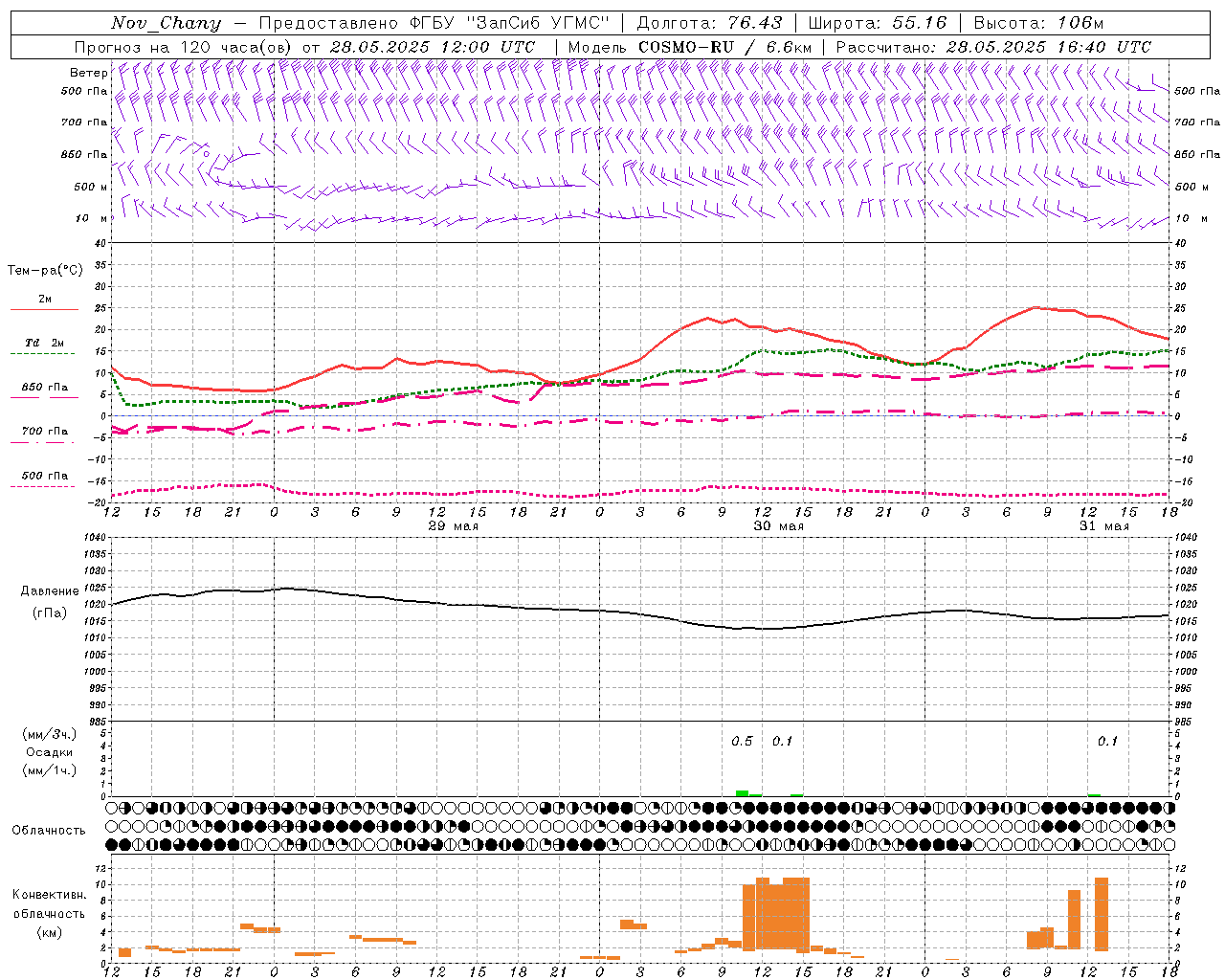Click the Ветер wind panel label
1225x980 pixels.
click(x=89, y=73)
